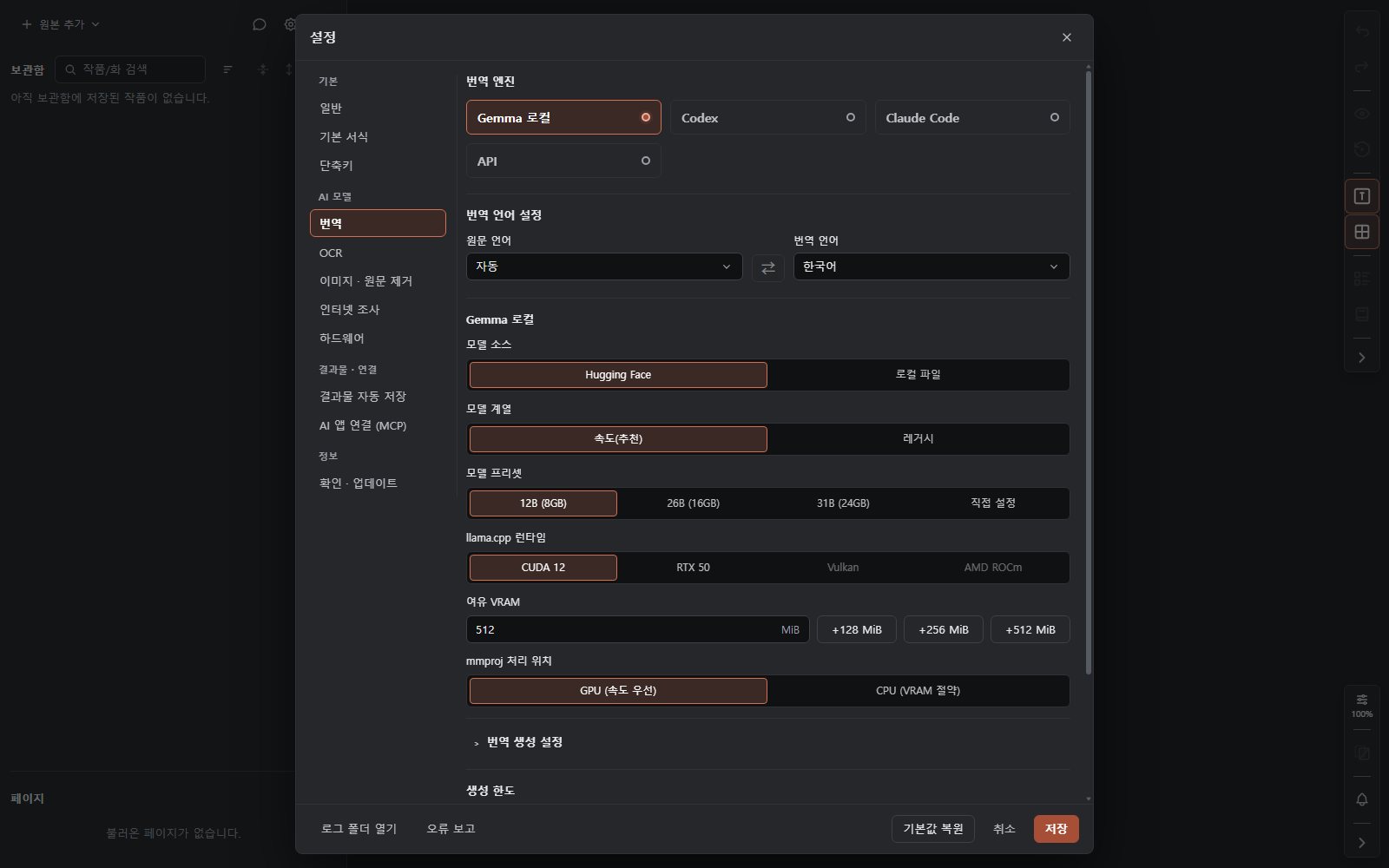The width and height of the screenshot is (1389, 868).
Task: Click the settings dialog vertical scrollbar
Action: pyautogui.click(x=1089, y=372)
